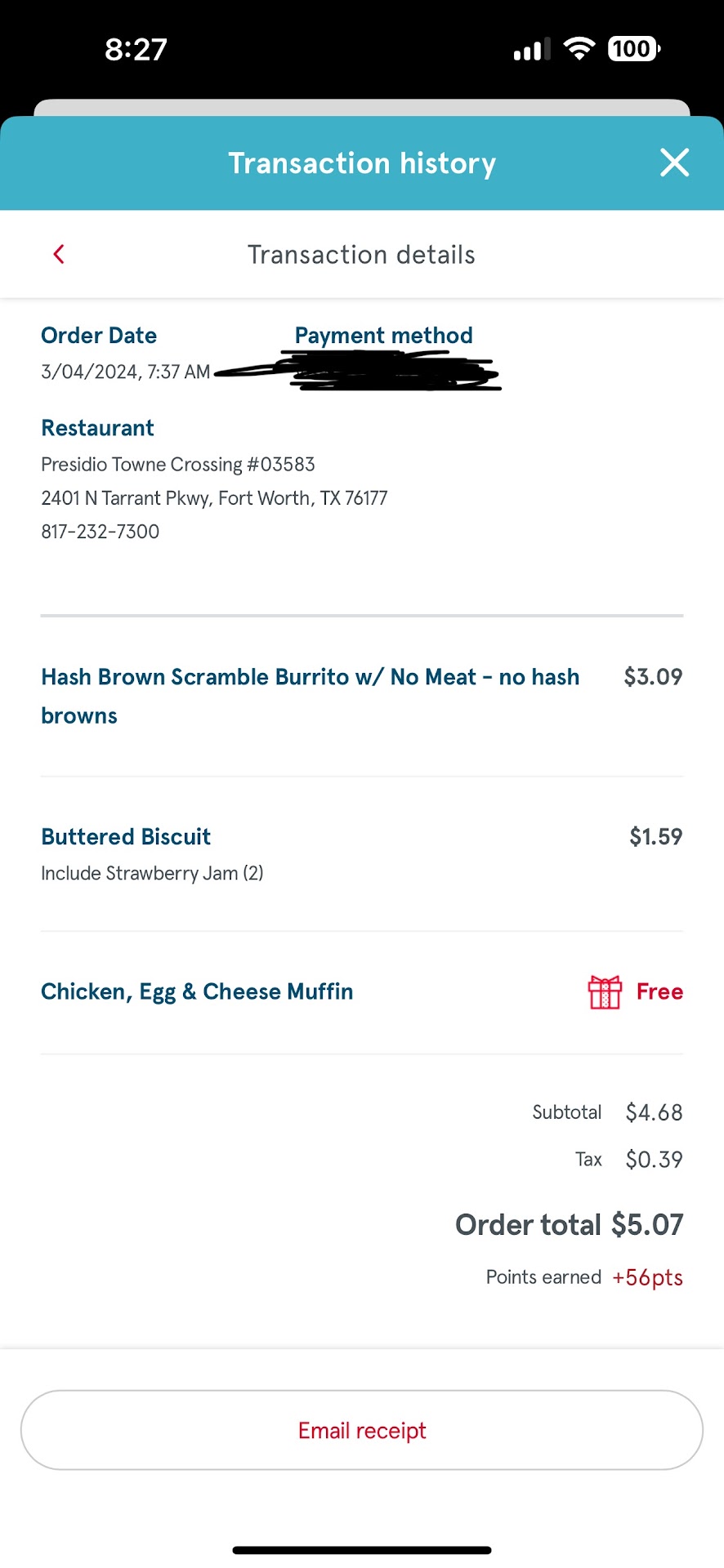724x1568 pixels.
Task: Select the Buttered Biscuit item
Action: (x=126, y=837)
